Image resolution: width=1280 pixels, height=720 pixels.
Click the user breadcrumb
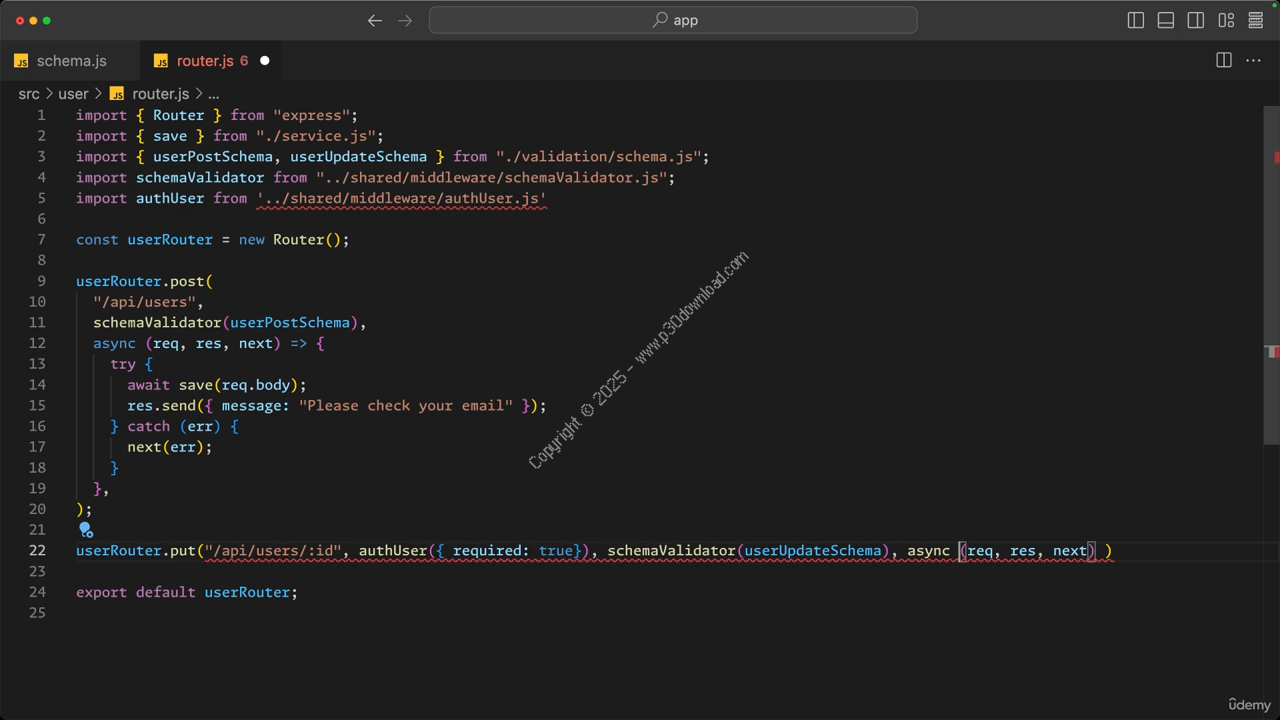click(73, 94)
